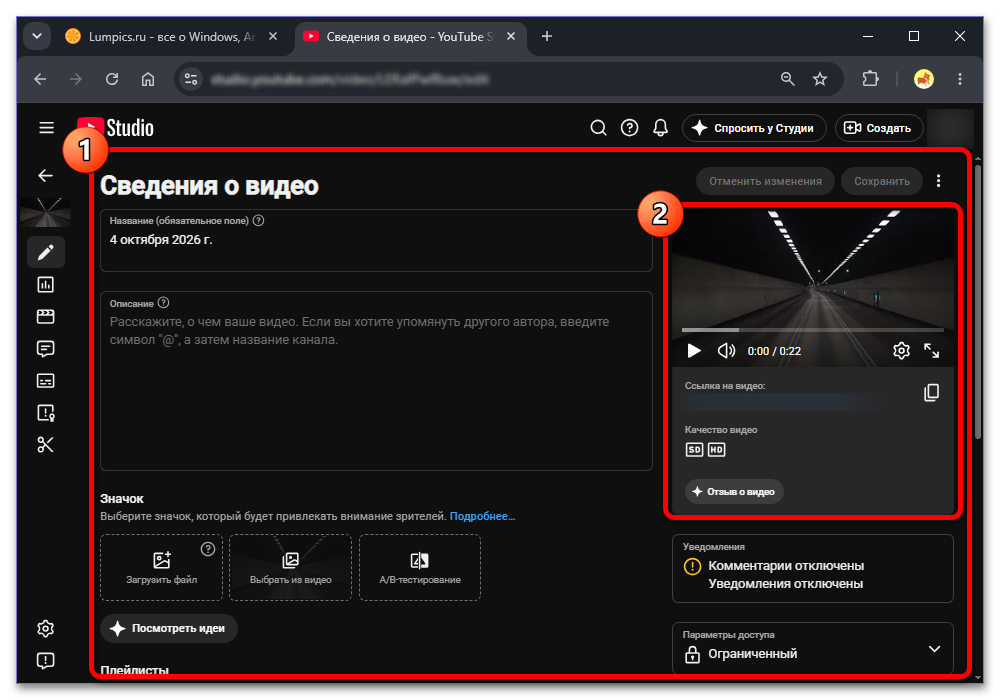
Task: Close the Lumpics.ru tab
Action: pos(273,36)
